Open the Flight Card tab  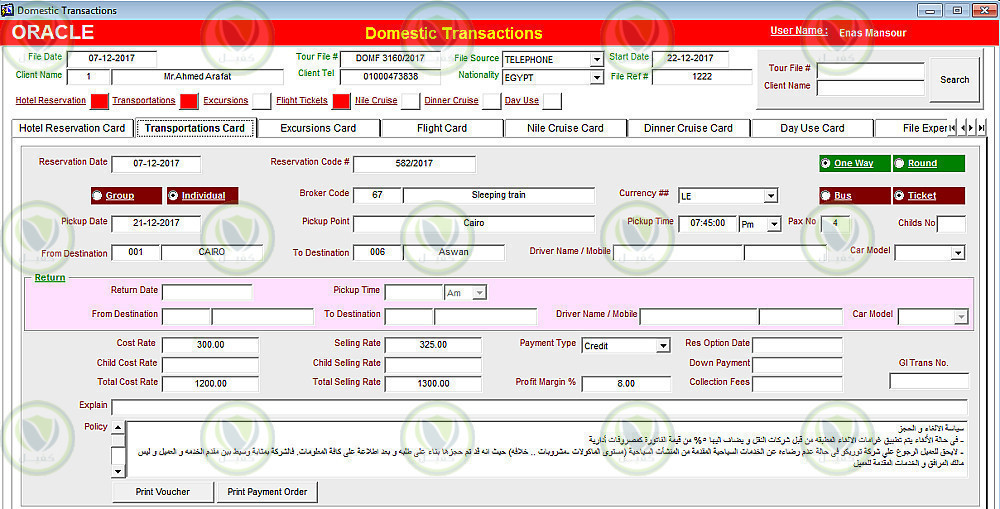(442, 128)
